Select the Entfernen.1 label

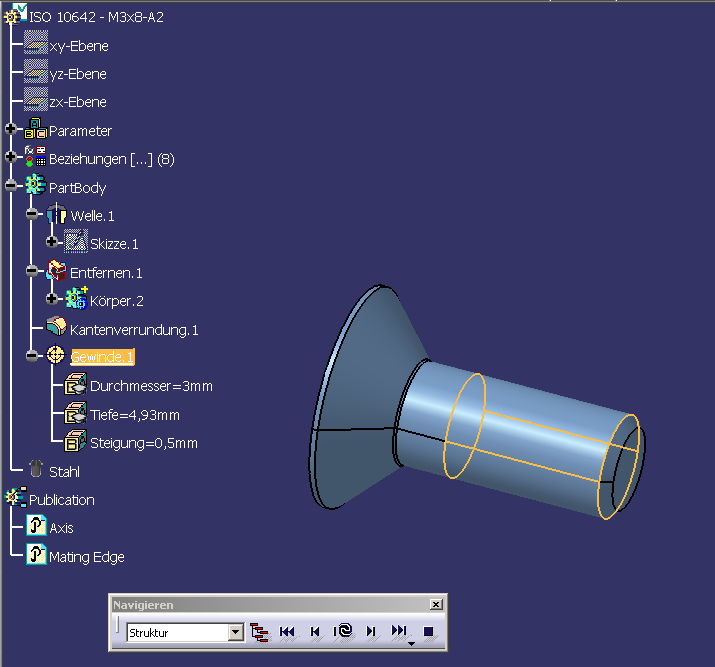tap(106, 273)
